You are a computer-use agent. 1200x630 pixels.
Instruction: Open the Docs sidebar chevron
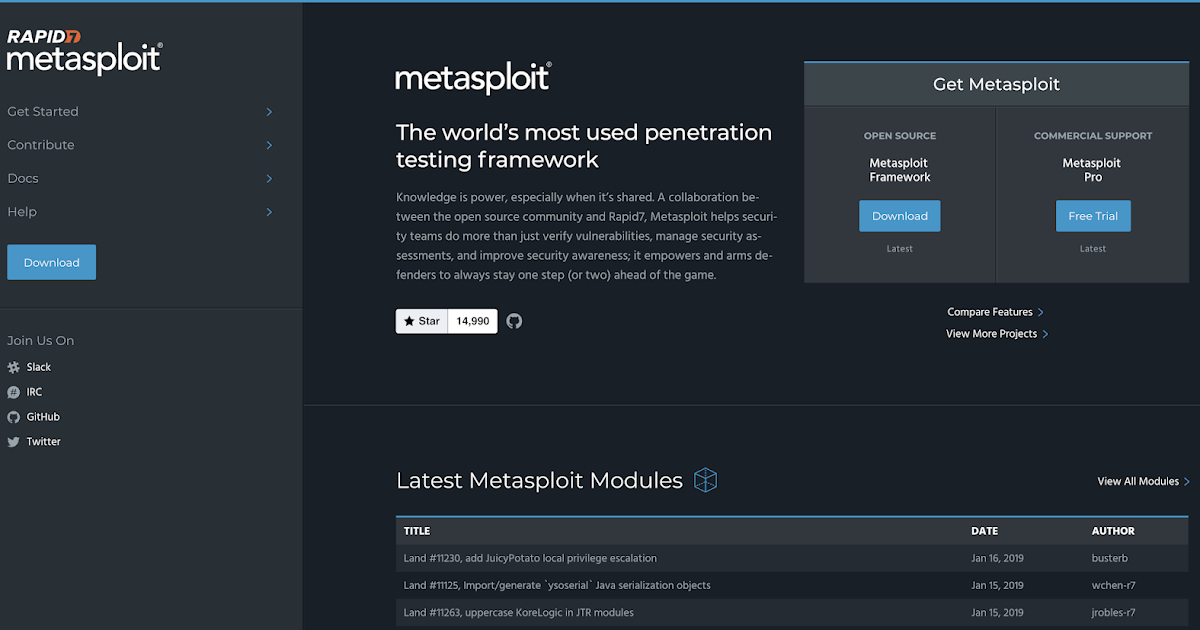coord(268,178)
